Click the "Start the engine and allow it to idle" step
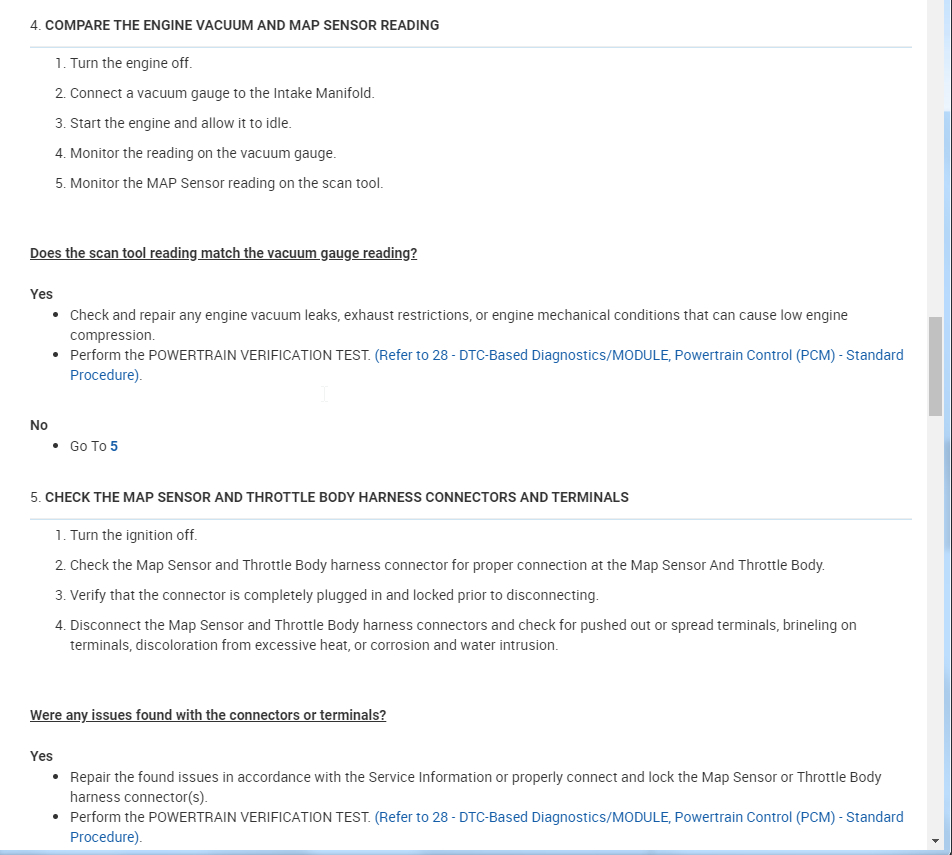 pos(181,123)
